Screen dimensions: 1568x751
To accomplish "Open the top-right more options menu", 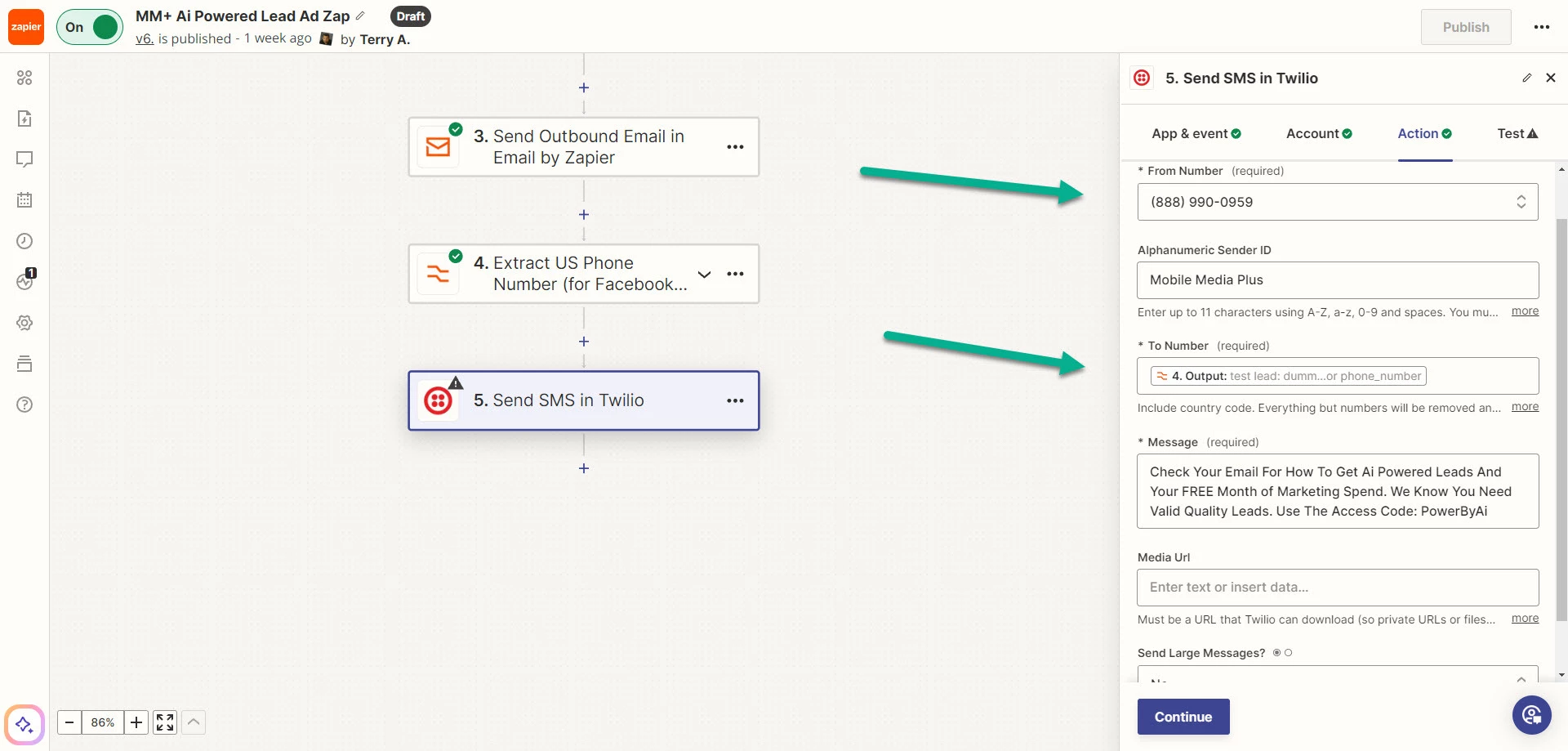I will pyautogui.click(x=1542, y=27).
